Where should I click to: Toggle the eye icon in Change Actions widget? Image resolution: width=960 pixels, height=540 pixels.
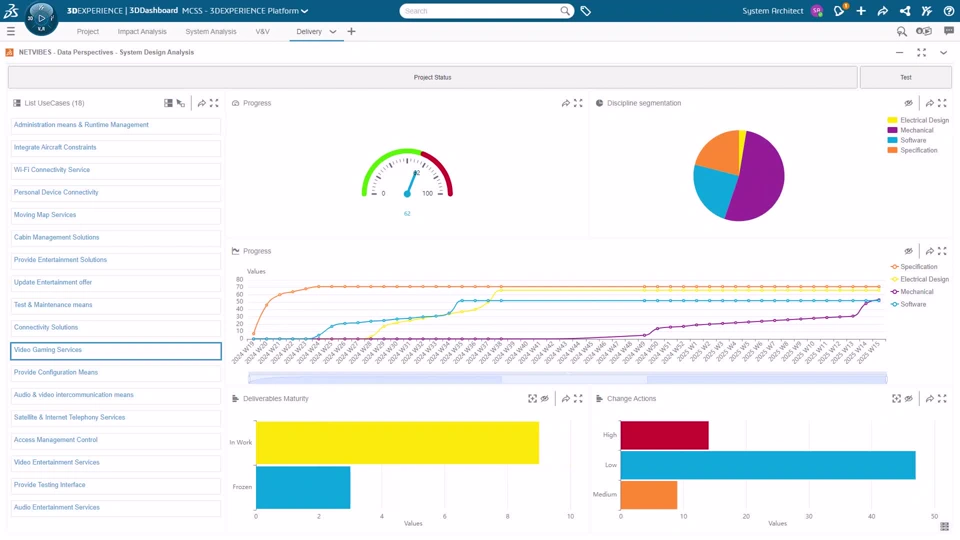click(x=909, y=399)
